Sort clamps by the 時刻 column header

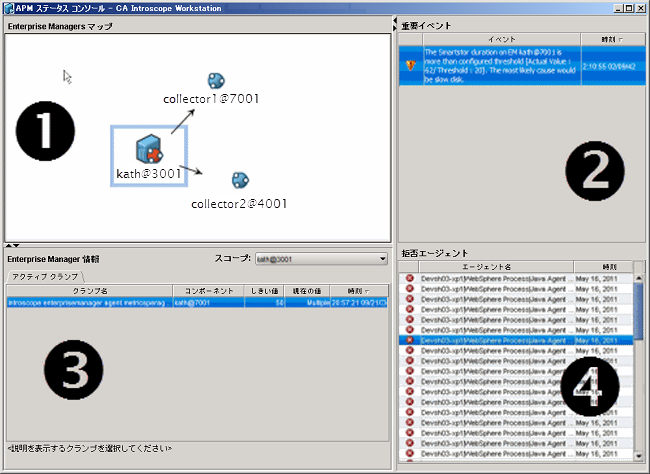tap(359, 291)
